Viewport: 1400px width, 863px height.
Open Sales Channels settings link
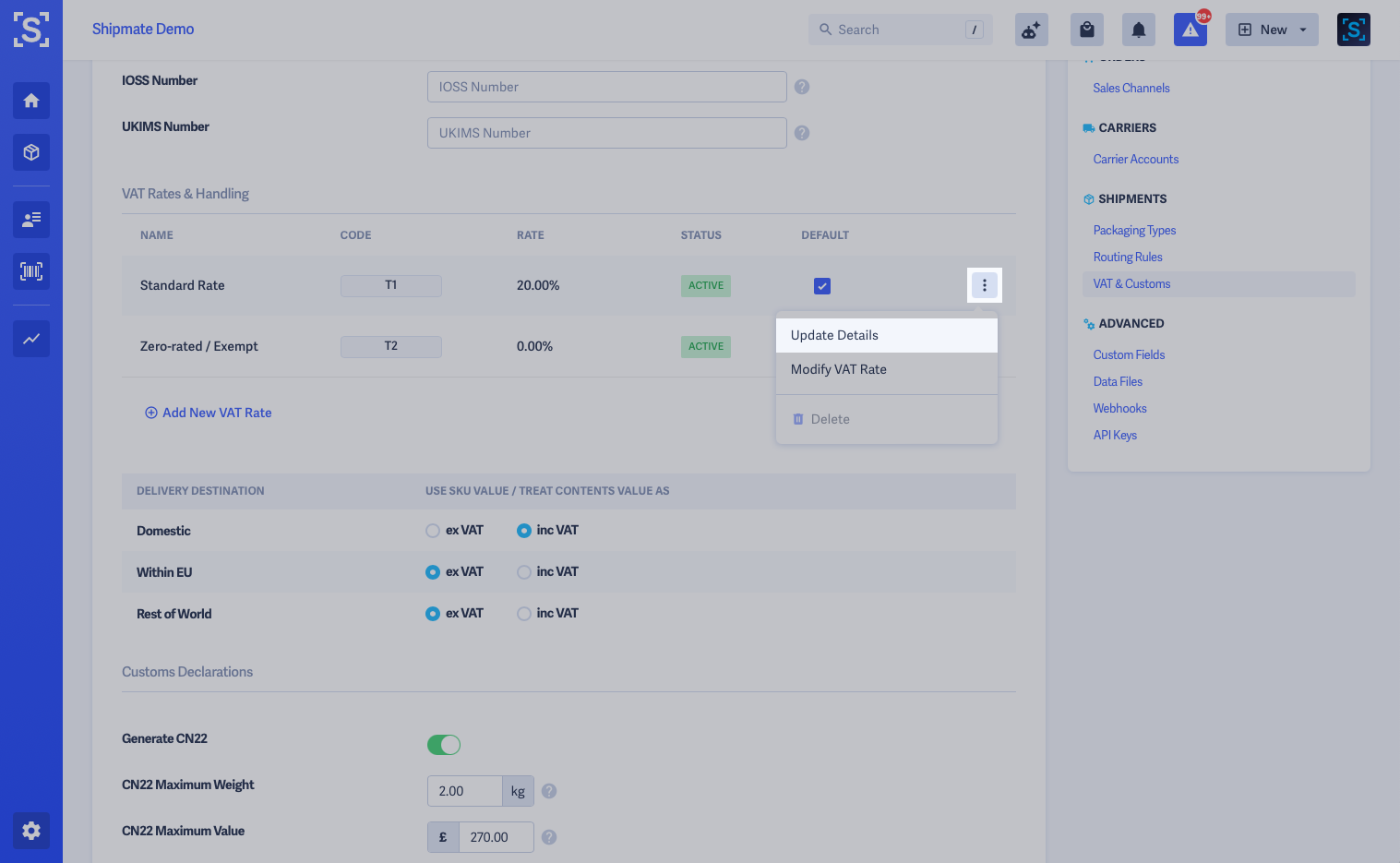click(1131, 88)
